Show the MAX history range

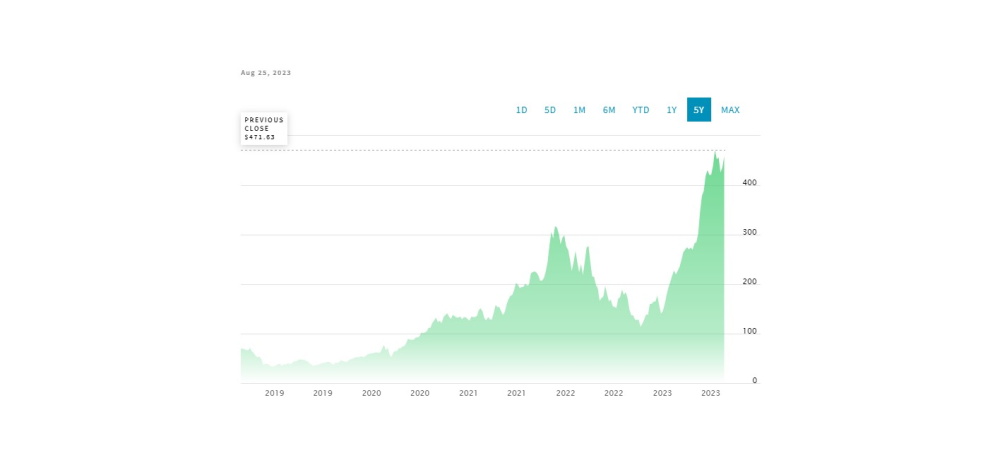coord(730,110)
